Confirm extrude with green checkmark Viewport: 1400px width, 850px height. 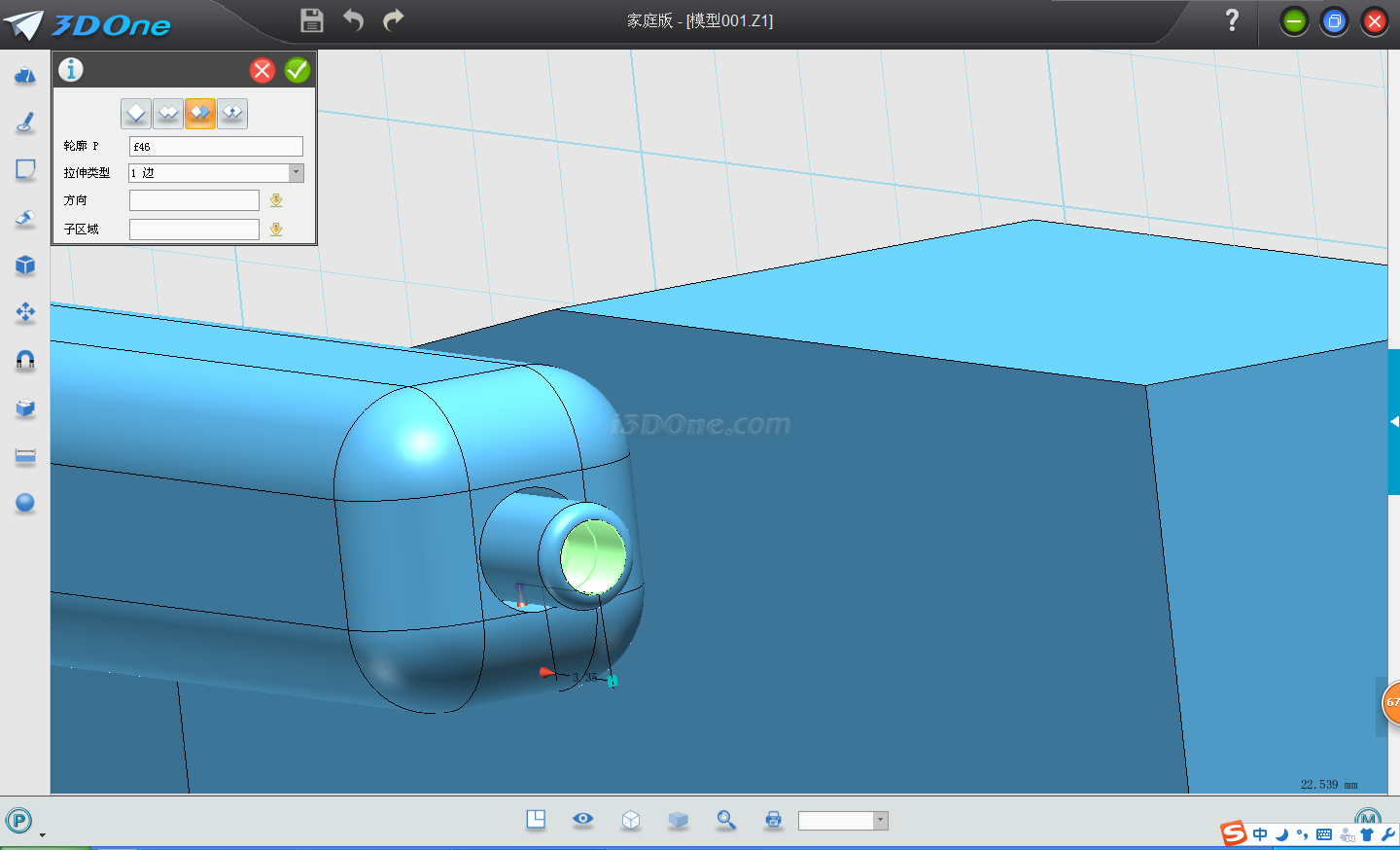point(297,70)
